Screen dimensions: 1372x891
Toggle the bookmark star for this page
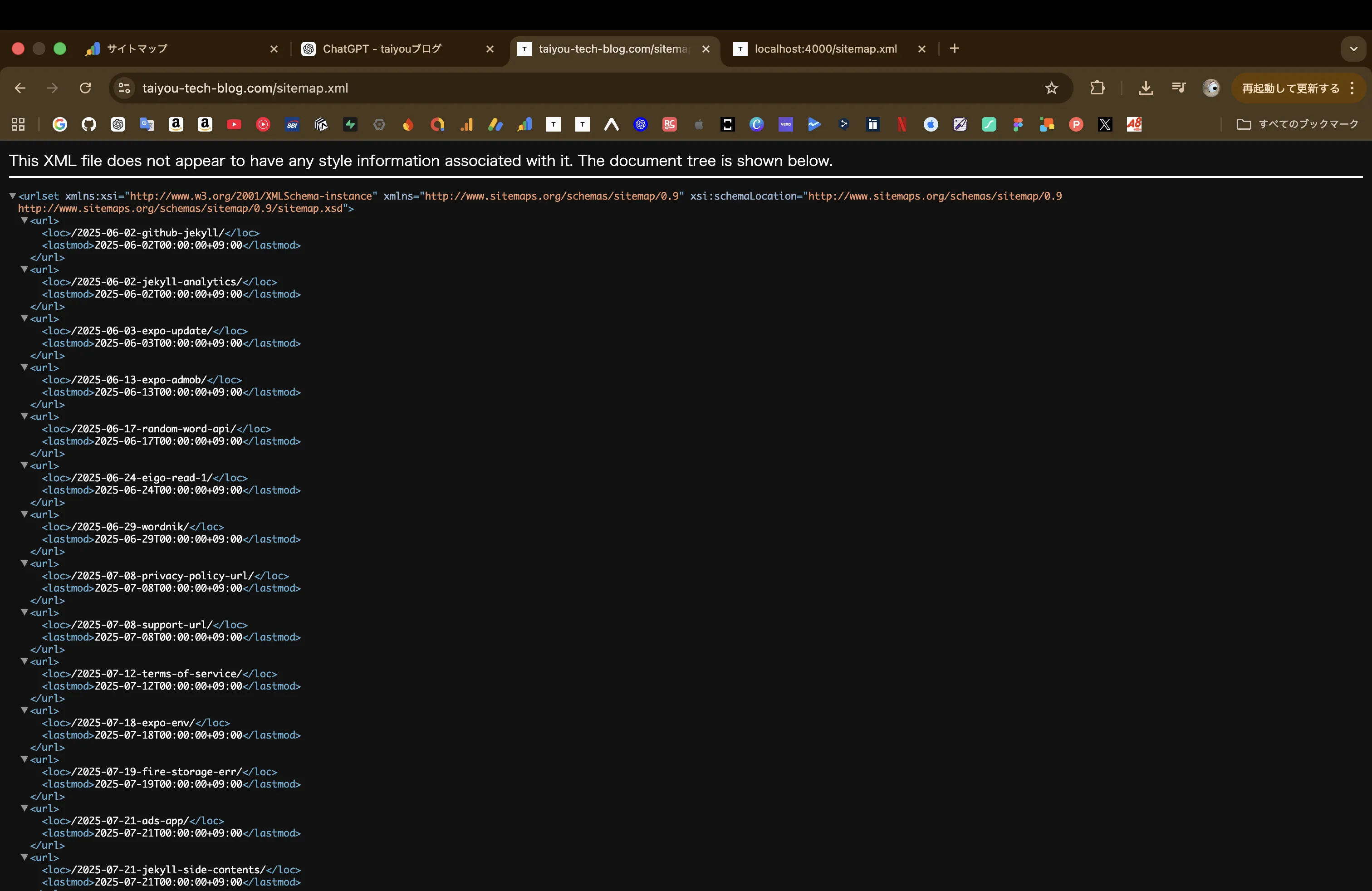coord(1051,88)
